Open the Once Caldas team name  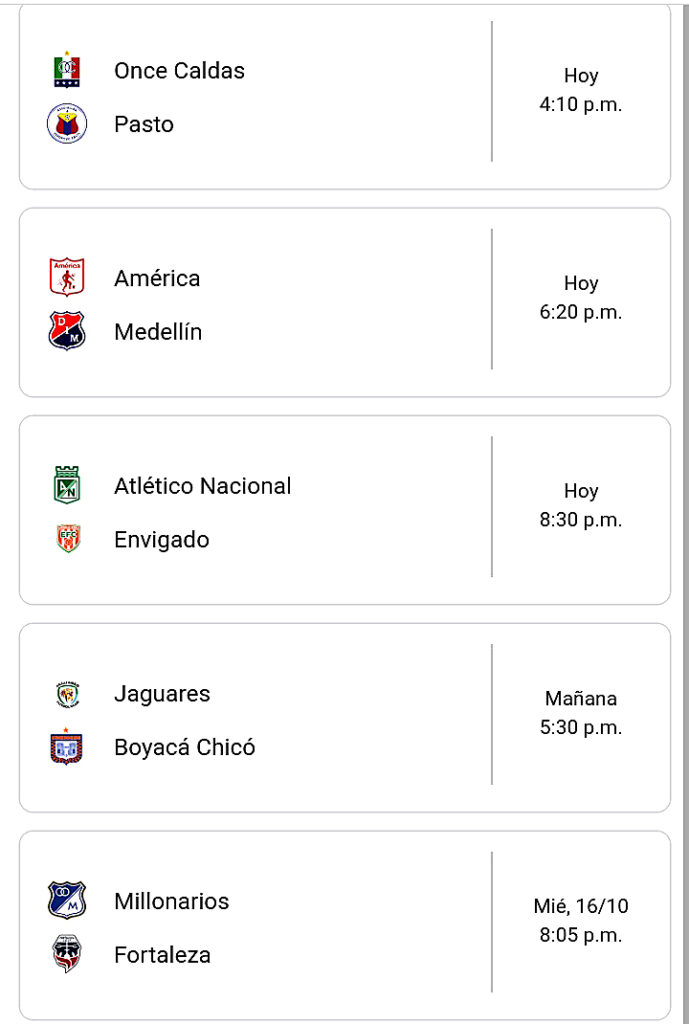[179, 71]
